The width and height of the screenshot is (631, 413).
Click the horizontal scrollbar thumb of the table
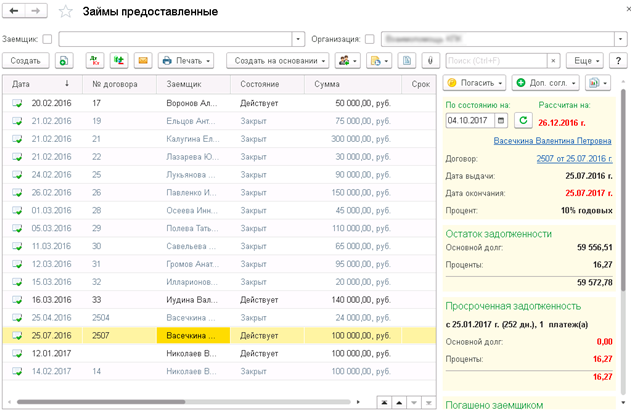pyautogui.click(x=101, y=402)
